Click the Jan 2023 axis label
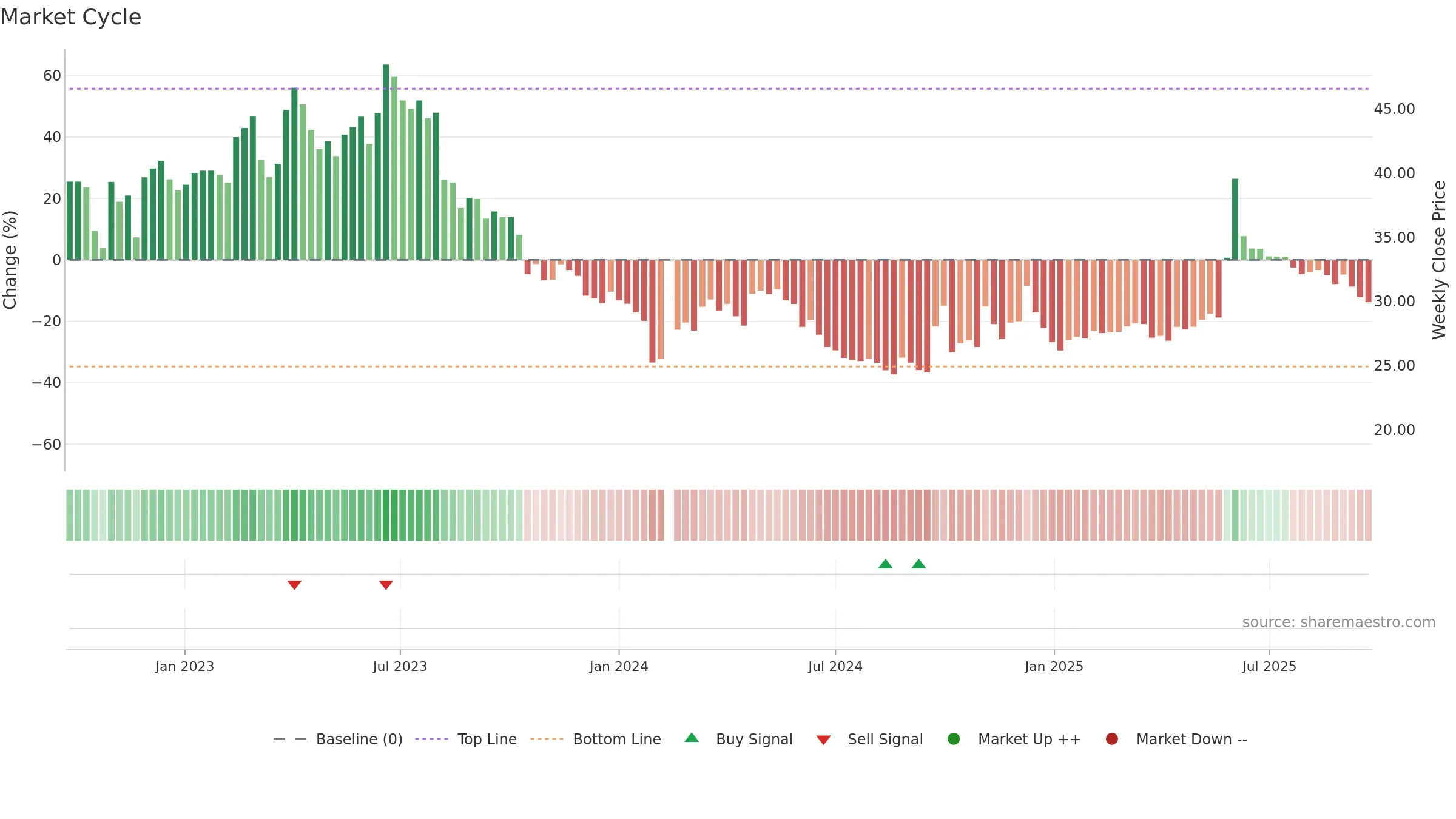Viewport: 1456px width, 819px height. pyautogui.click(x=184, y=667)
